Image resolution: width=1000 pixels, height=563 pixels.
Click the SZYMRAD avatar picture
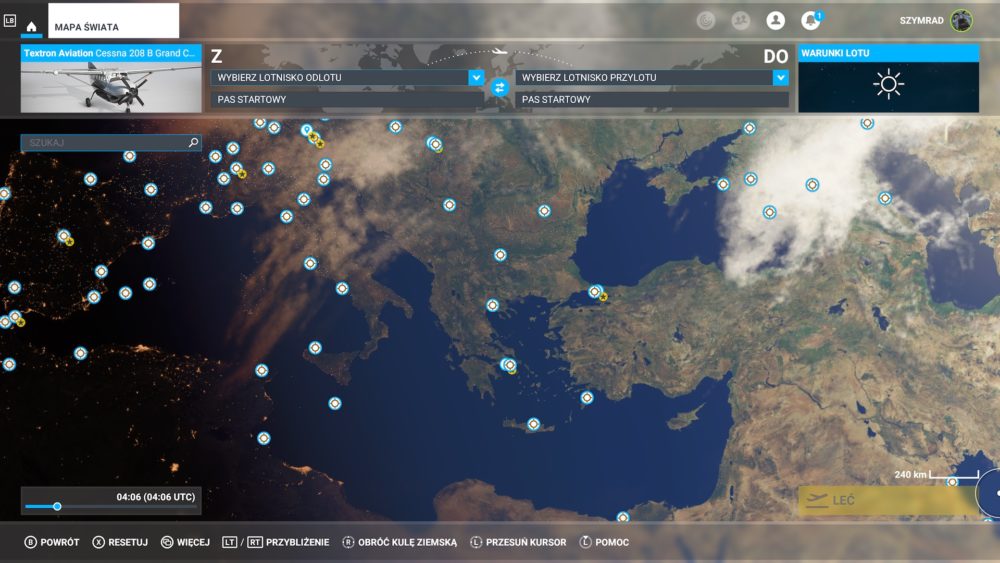tap(962, 20)
